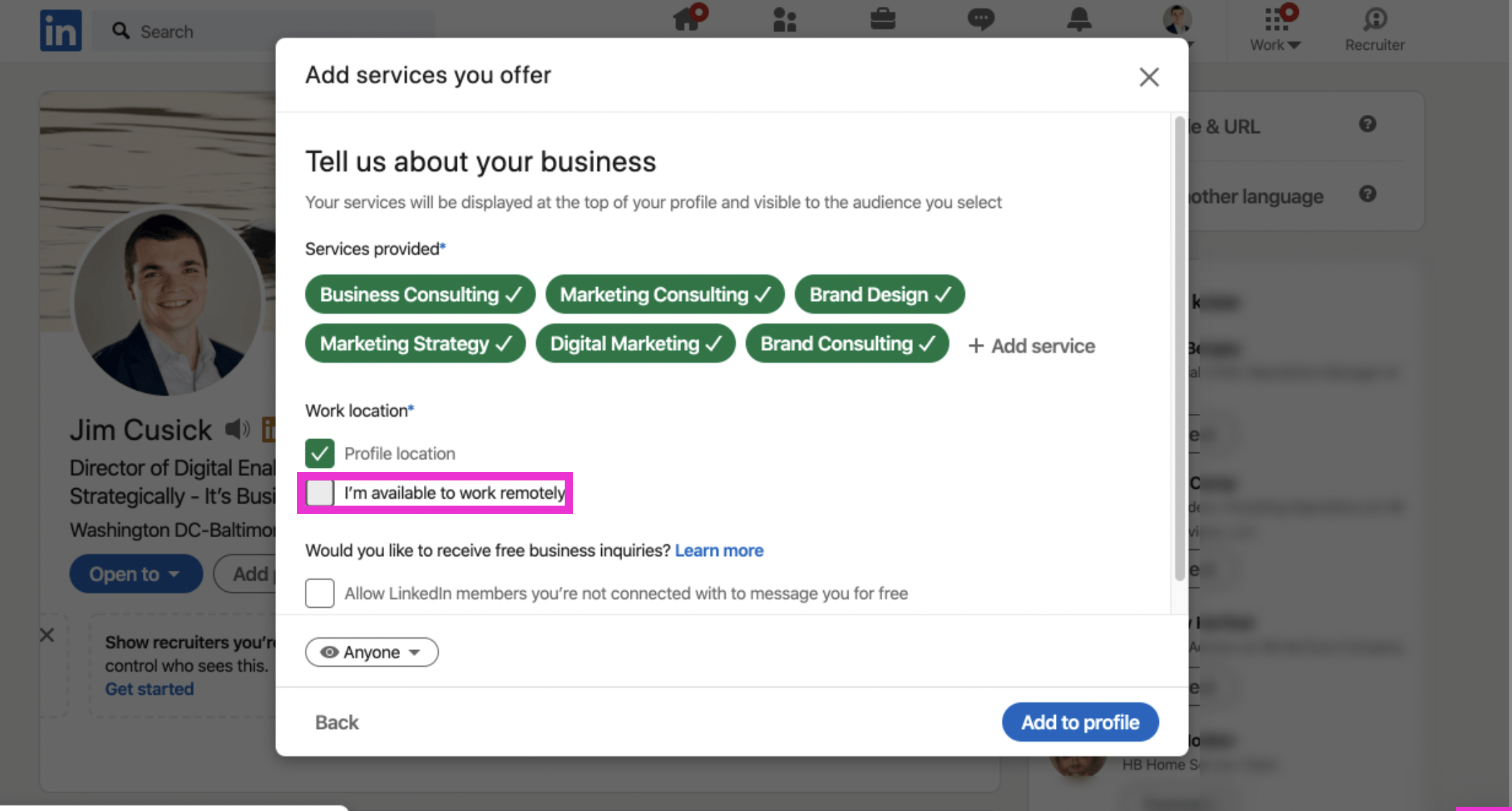Open the Anyone visibility dropdown

(x=371, y=652)
